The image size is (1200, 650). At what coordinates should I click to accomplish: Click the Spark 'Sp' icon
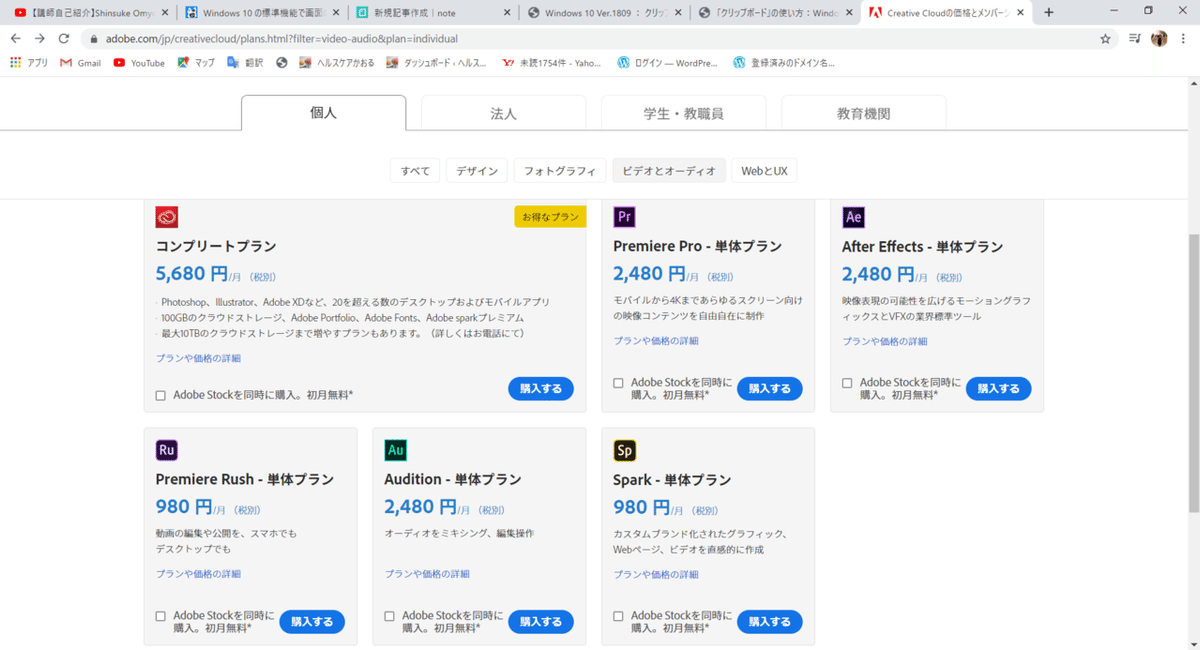[624, 450]
